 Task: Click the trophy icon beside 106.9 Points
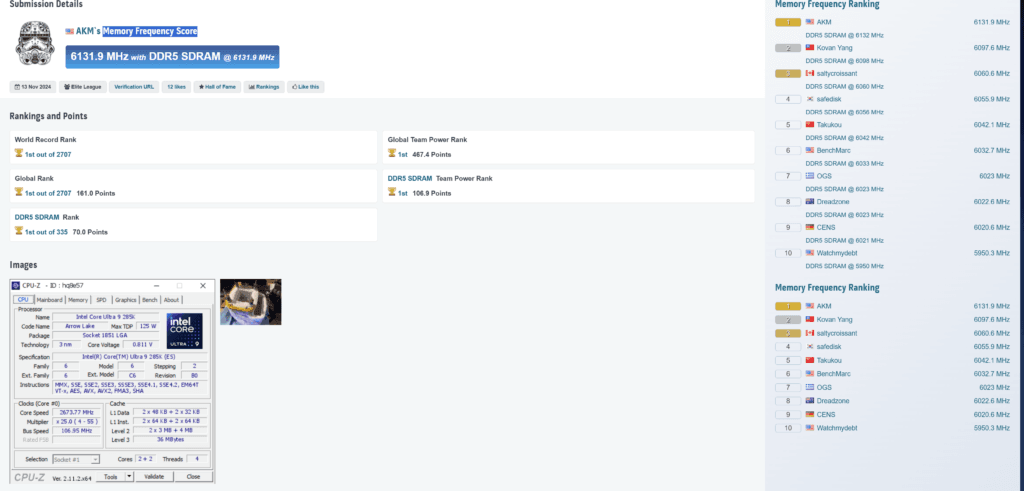tap(392, 192)
